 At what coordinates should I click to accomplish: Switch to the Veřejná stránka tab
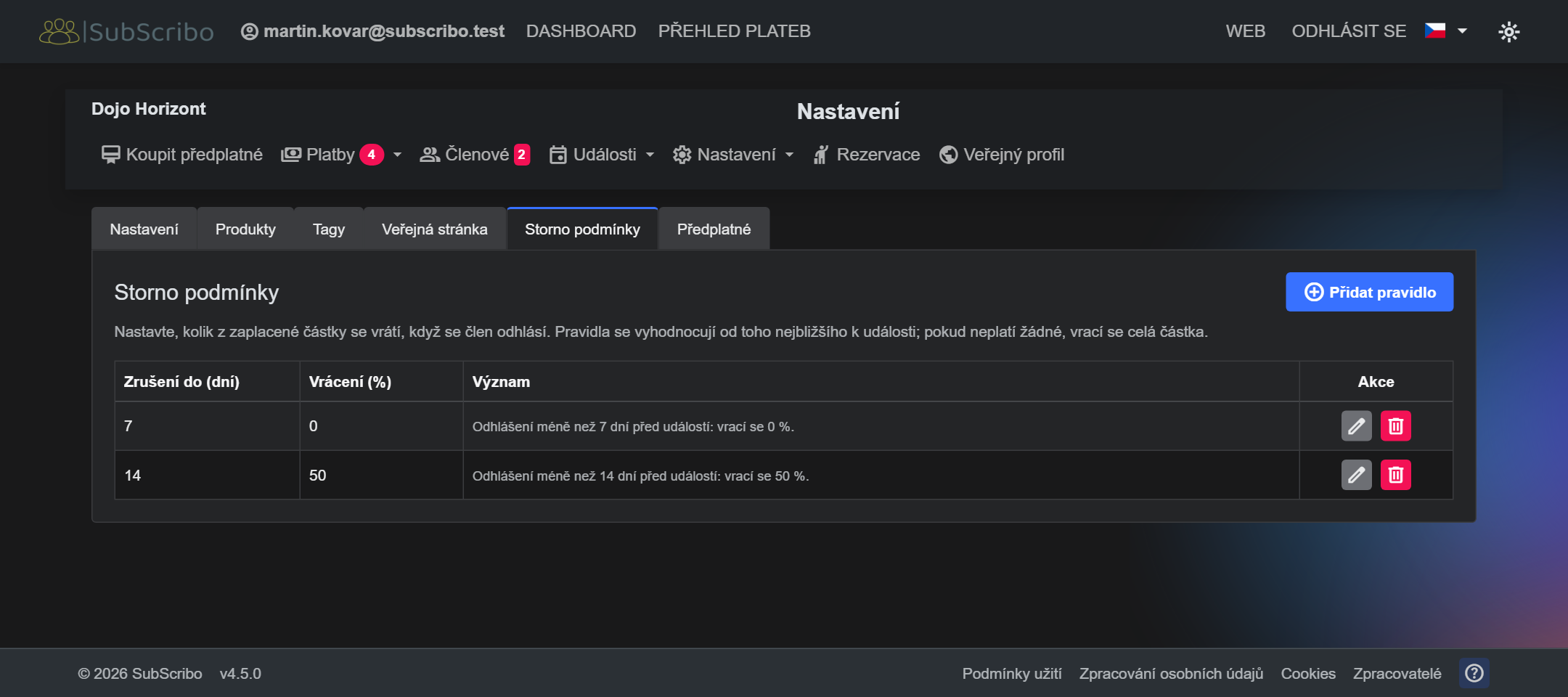(435, 229)
